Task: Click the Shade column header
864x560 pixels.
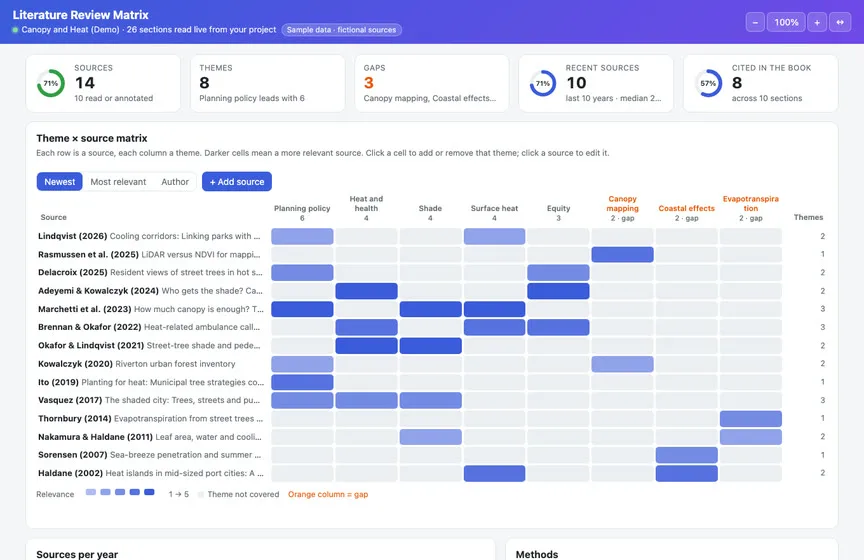Action: [430, 212]
